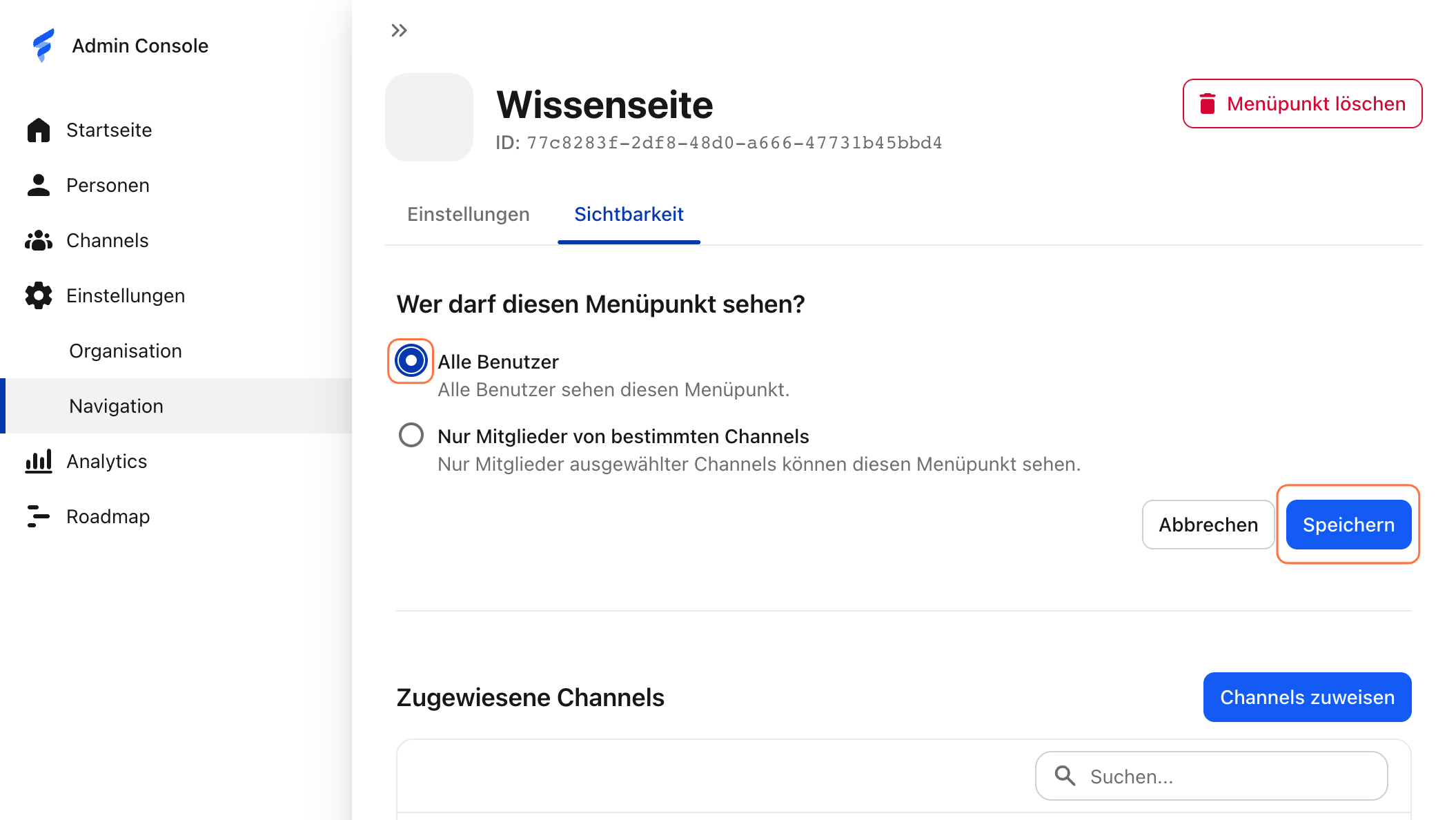Click the Channels group icon
Image resolution: width=1456 pixels, height=820 pixels.
(39, 240)
